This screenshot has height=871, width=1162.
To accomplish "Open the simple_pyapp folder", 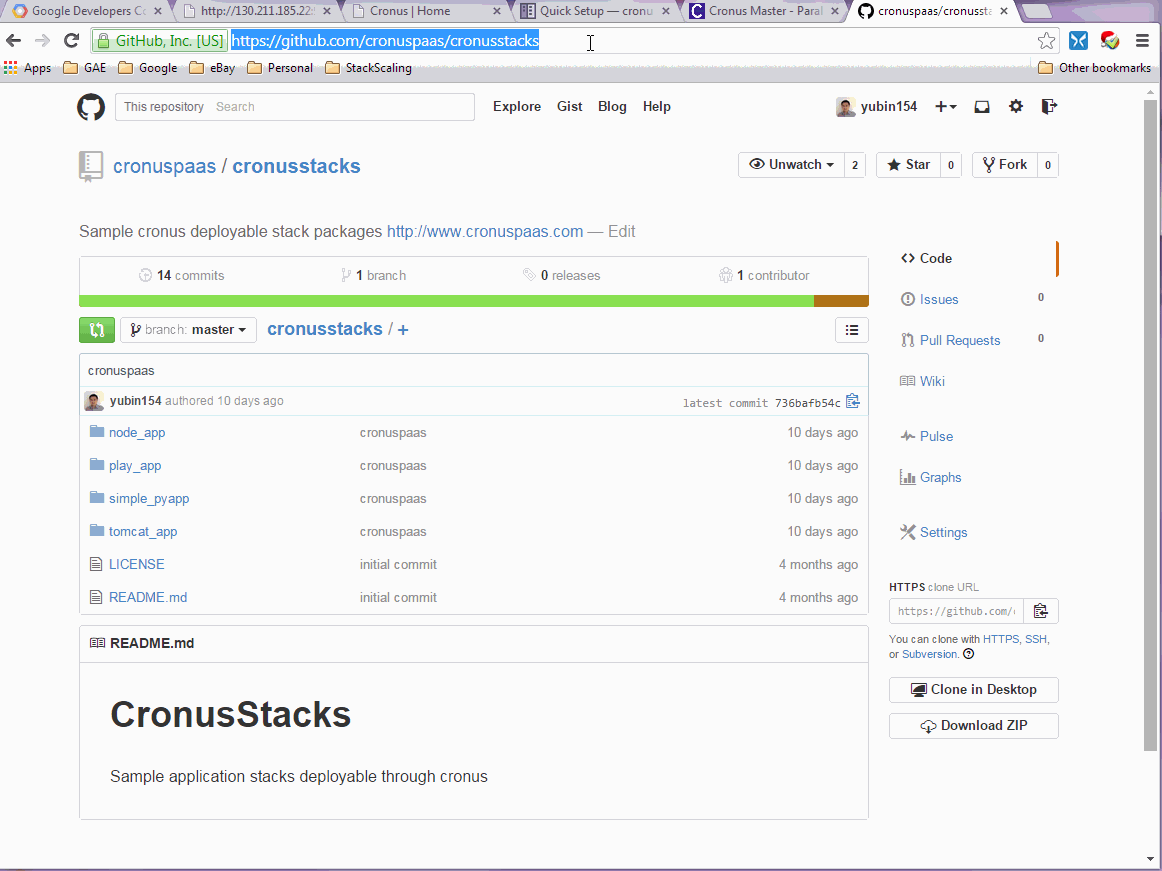I will [149, 499].
